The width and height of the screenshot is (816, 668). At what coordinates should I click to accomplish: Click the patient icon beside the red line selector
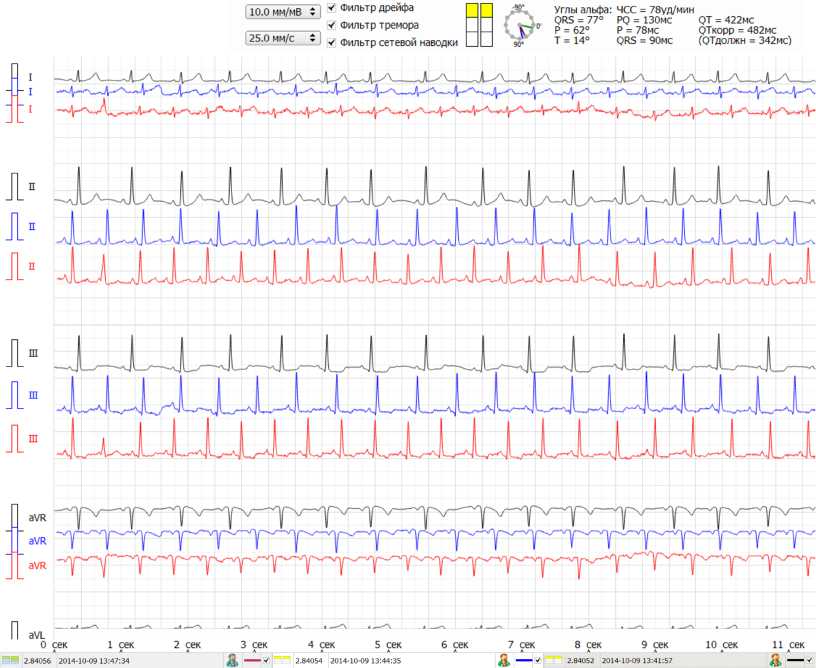[232, 660]
